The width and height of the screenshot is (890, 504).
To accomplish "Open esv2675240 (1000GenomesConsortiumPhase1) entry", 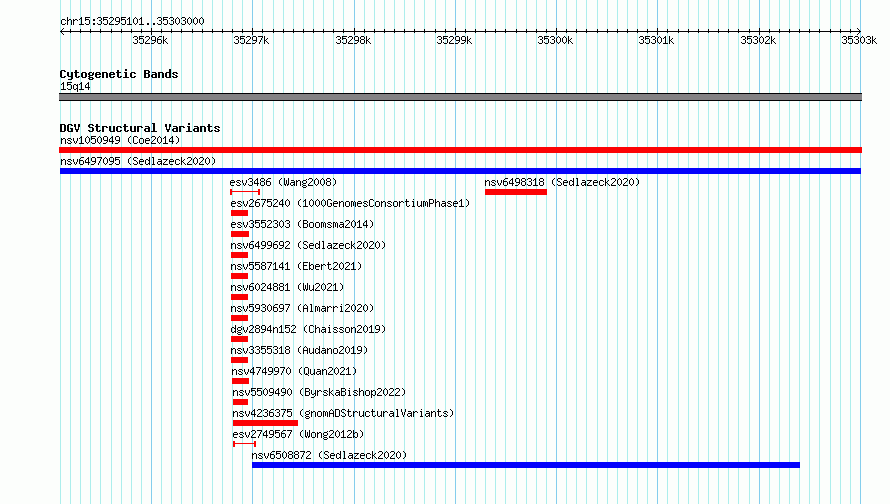I will [350, 203].
